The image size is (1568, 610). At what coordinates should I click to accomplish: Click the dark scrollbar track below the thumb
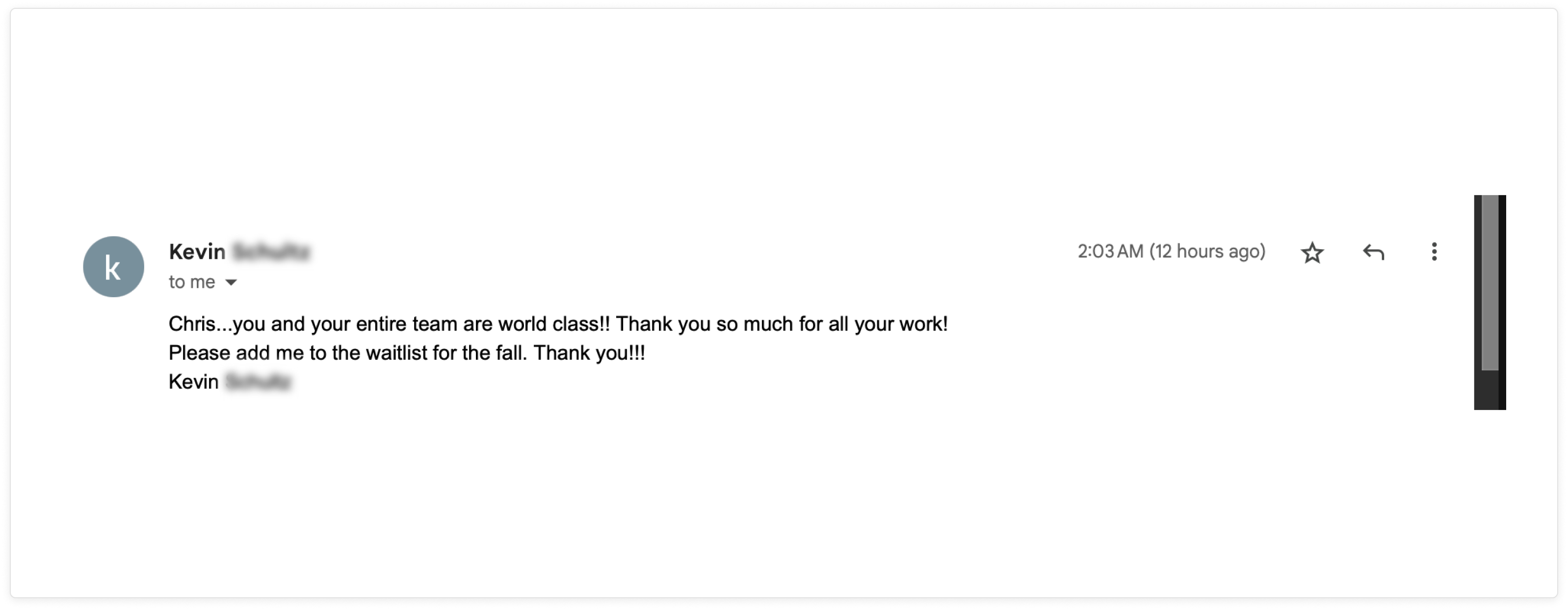tap(1489, 389)
